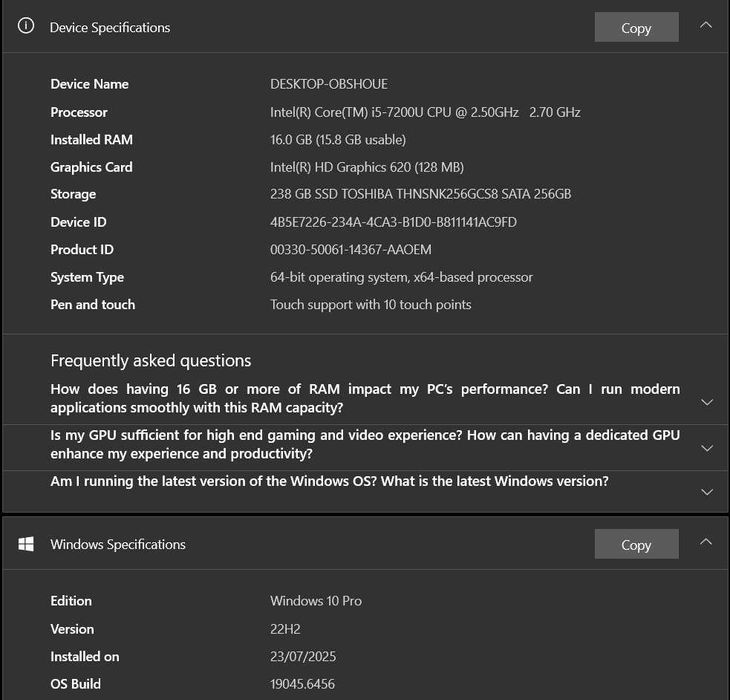Select the processor value i5-7200U
The height and width of the screenshot is (700, 730).
[425, 112]
